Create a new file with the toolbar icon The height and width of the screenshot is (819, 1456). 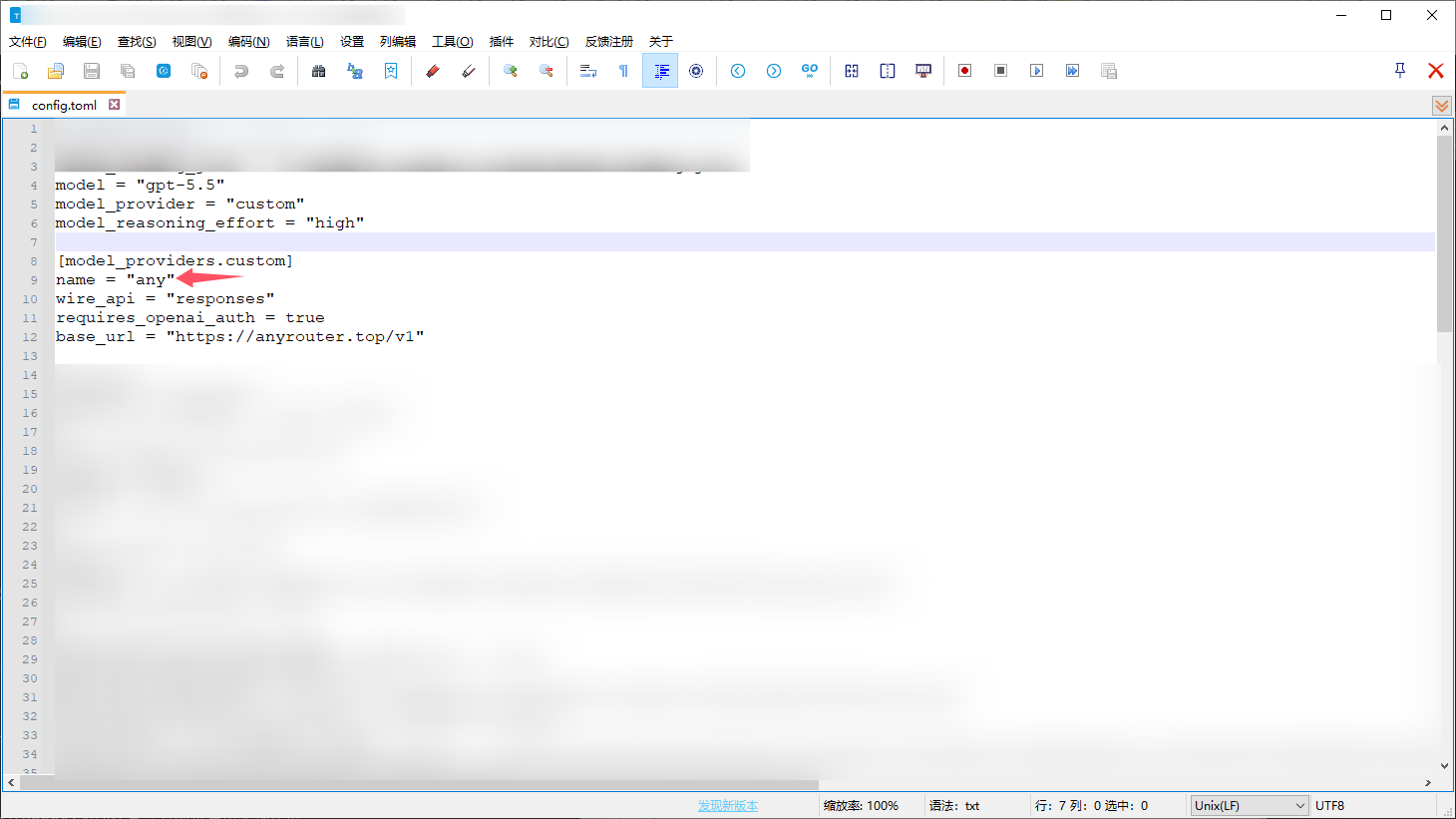click(20, 71)
